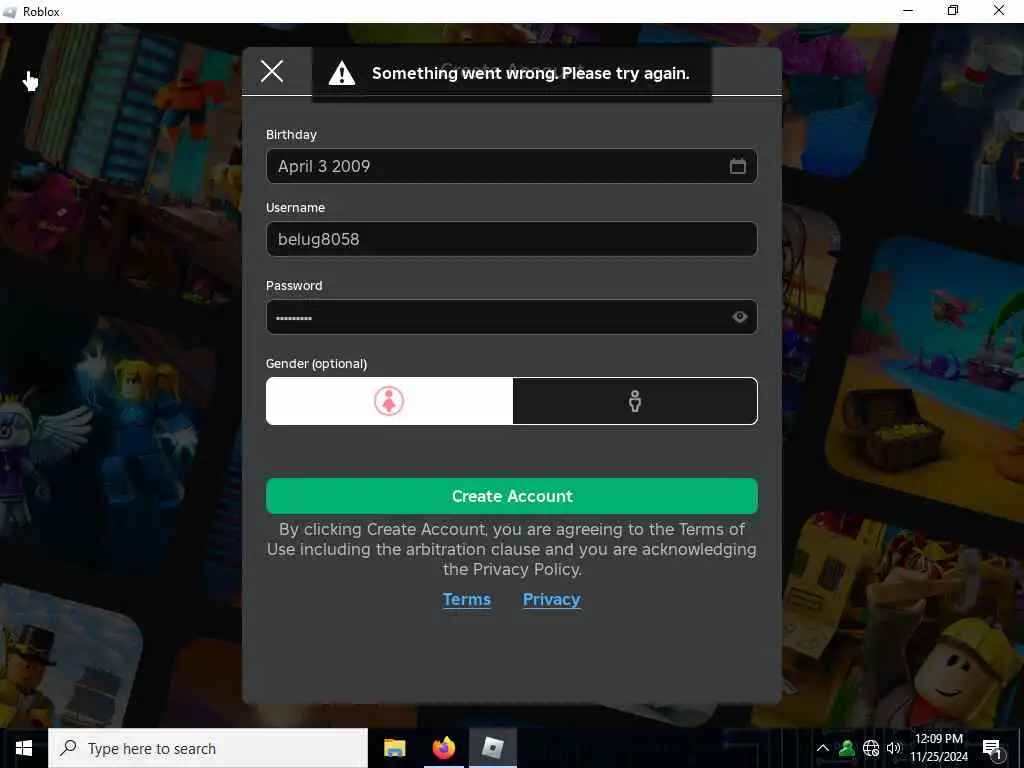Click the Birthday label
This screenshot has height=768, width=1024.
[291, 135]
